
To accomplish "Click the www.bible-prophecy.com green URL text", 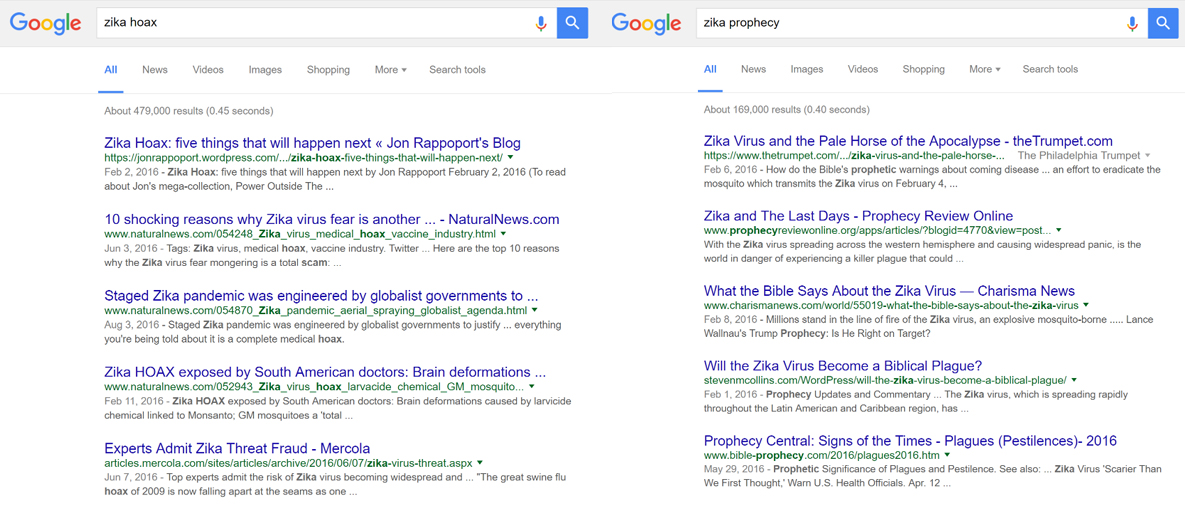I will tap(821, 455).
